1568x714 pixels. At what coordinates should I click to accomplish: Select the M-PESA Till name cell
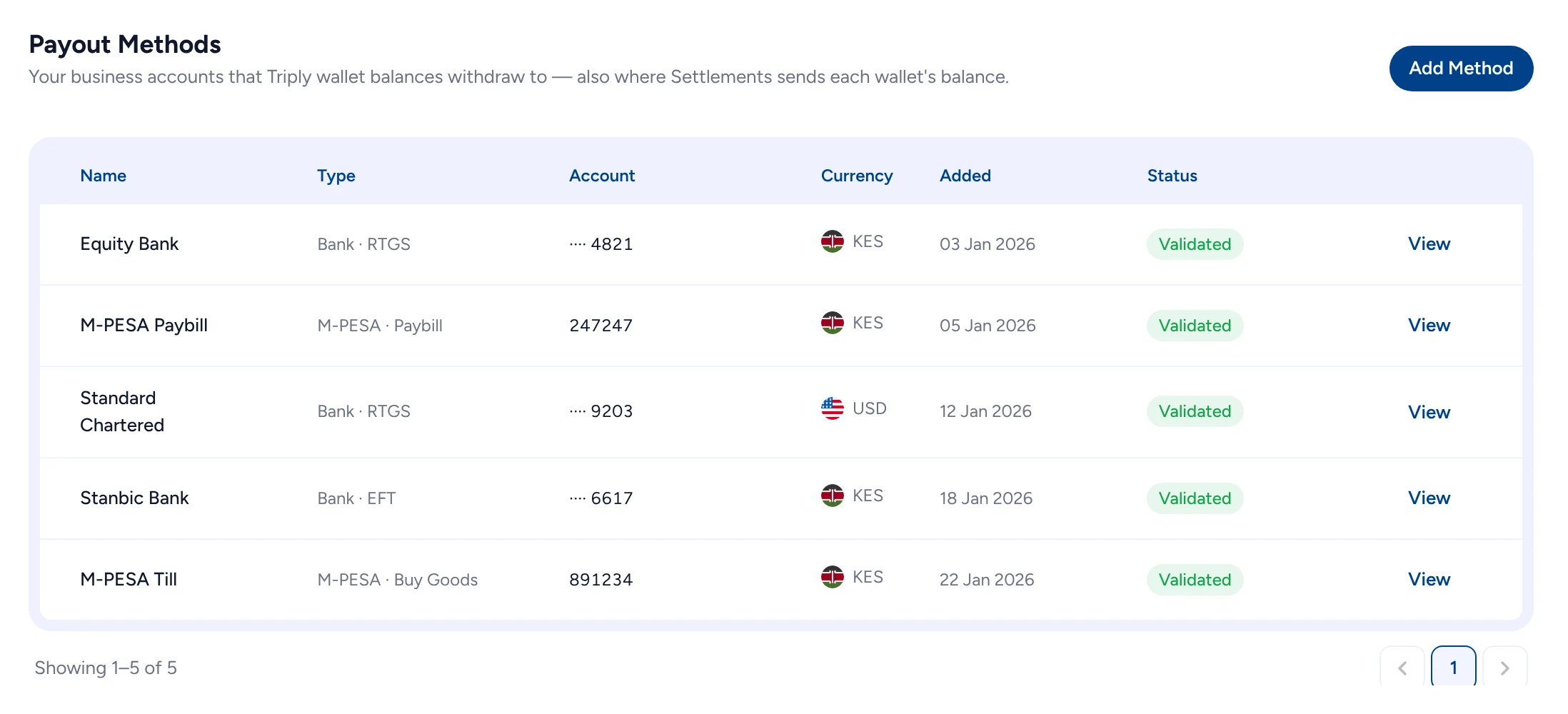(x=129, y=580)
